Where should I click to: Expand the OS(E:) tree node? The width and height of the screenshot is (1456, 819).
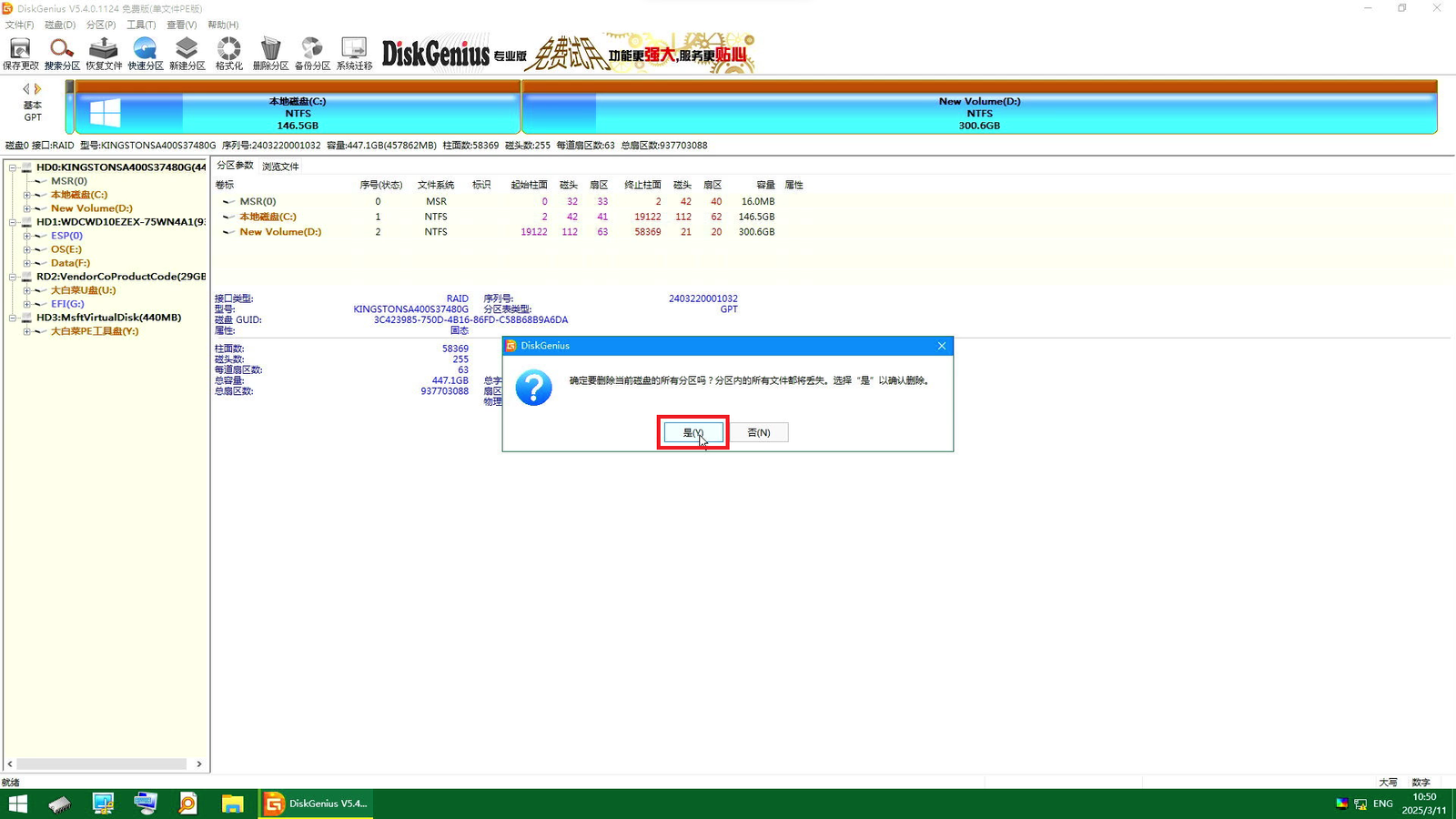(27, 249)
